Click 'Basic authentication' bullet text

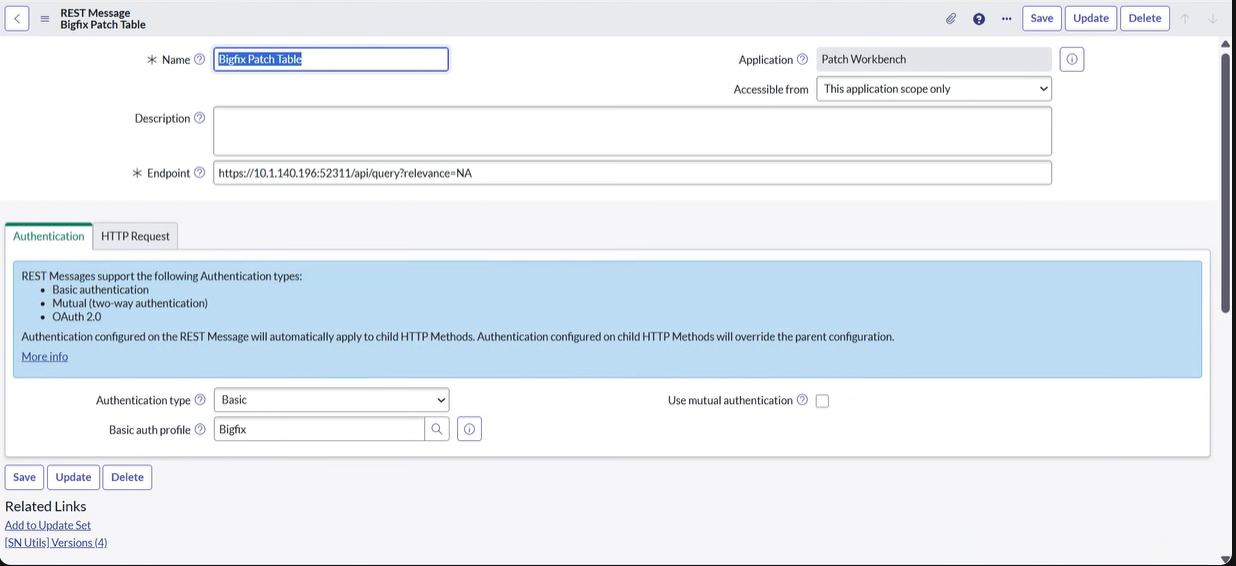101,290
